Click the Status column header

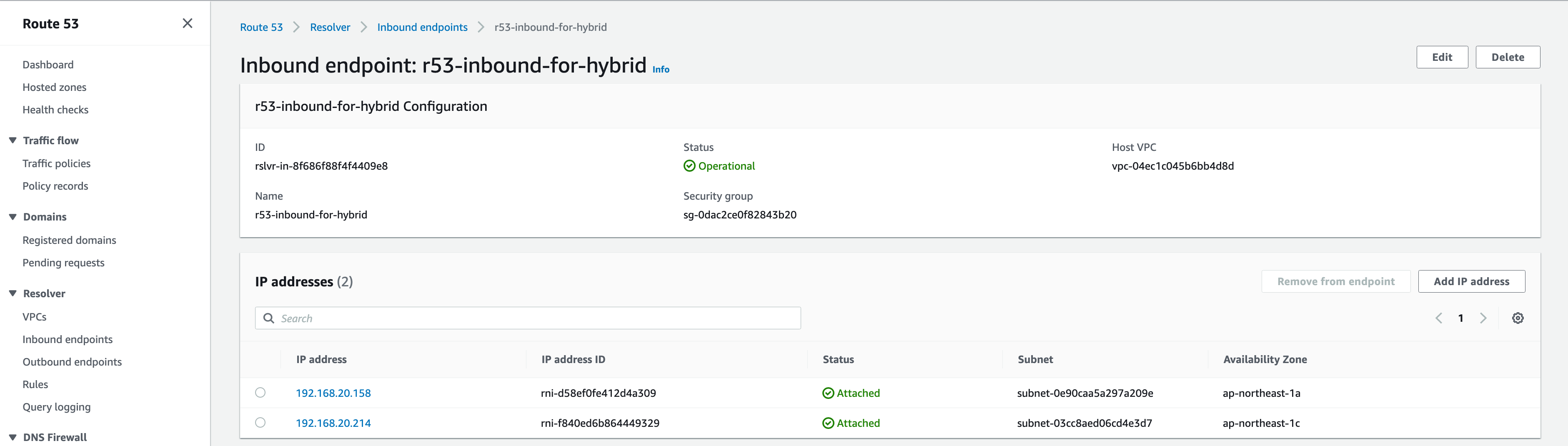click(x=838, y=360)
